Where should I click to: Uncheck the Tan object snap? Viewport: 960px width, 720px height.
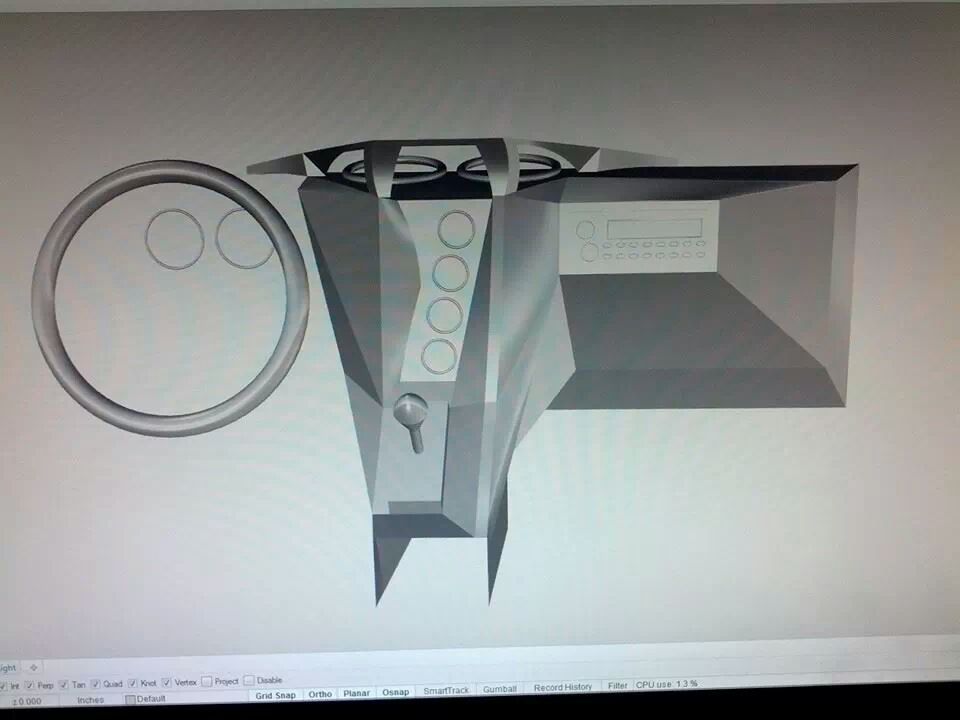pyautogui.click(x=64, y=684)
